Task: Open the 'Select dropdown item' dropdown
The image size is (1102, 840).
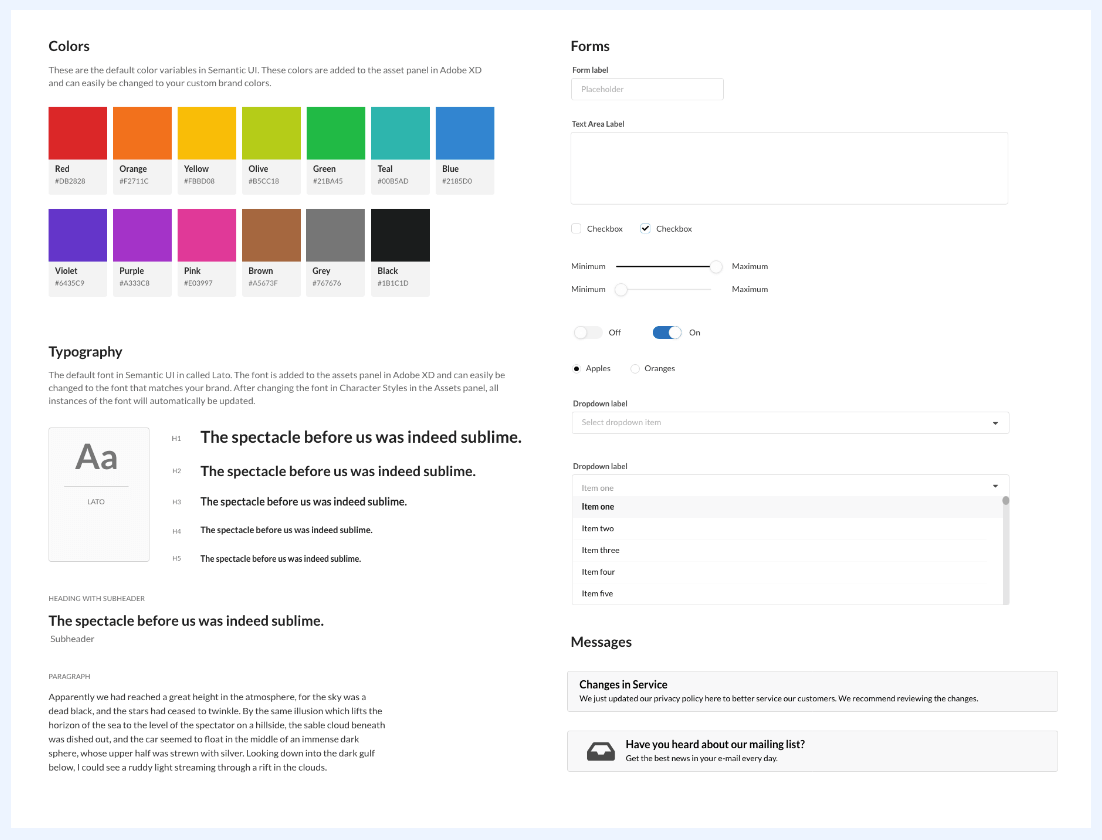Action: [790, 423]
